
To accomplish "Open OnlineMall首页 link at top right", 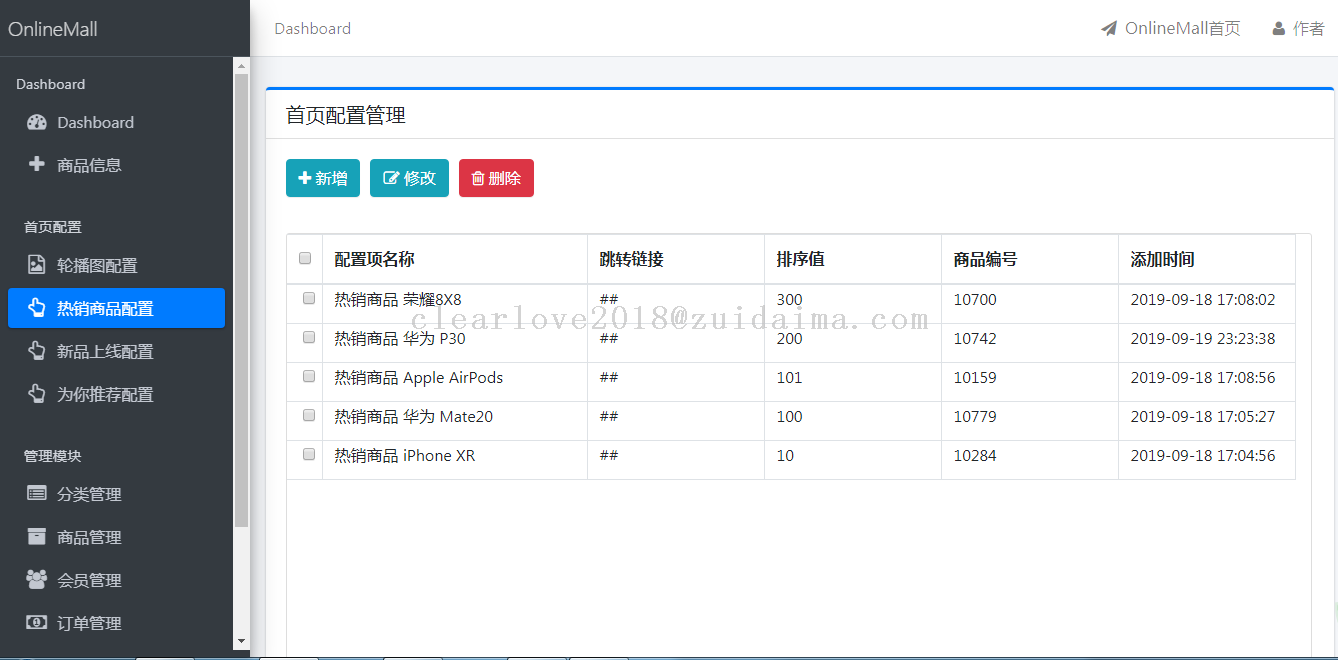I will (x=1171, y=28).
